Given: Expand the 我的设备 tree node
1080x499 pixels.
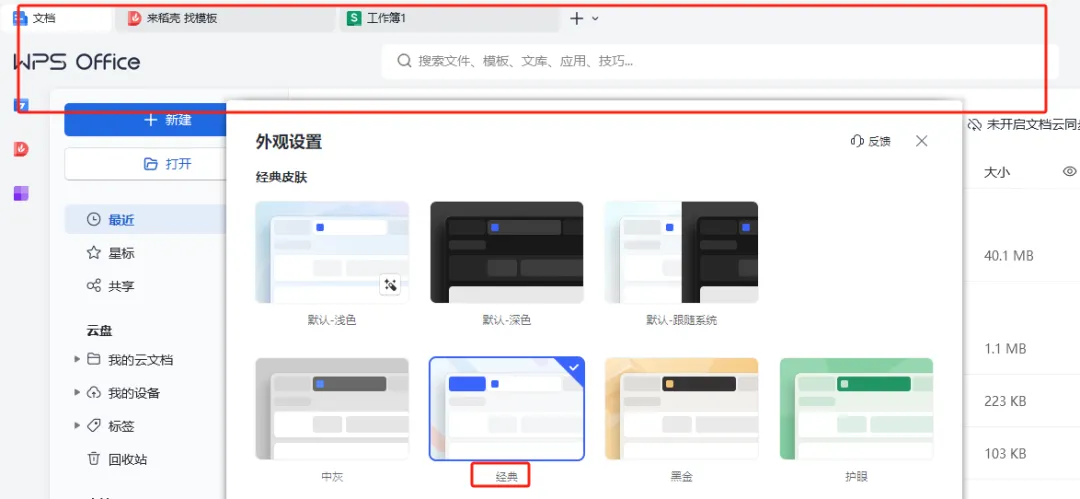Looking at the screenshot, I should pos(77,392).
